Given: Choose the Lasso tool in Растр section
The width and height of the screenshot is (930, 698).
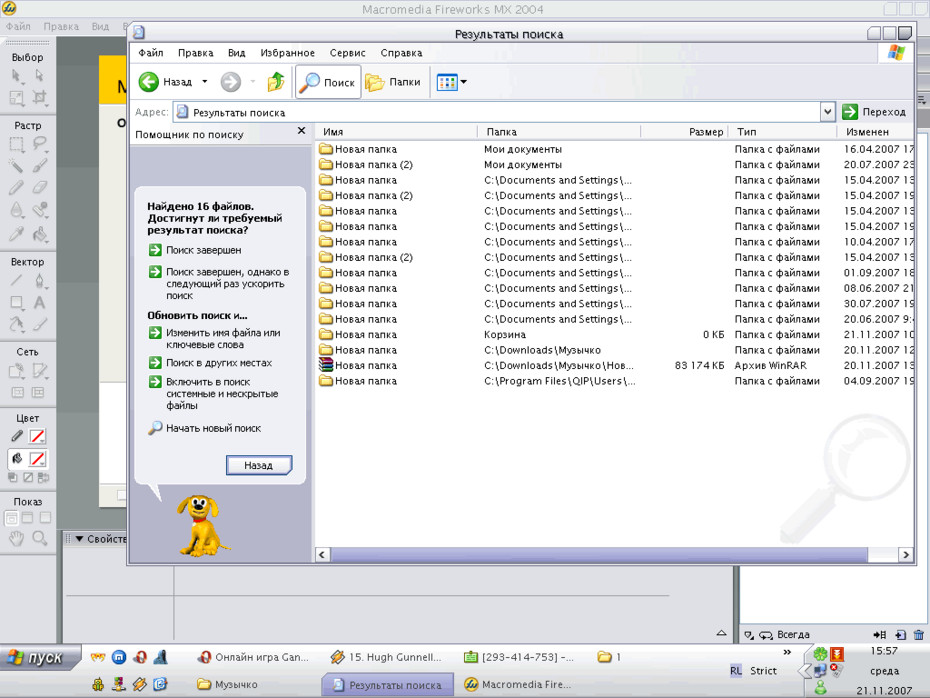Looking at the screenshot, I should (39, 144).
